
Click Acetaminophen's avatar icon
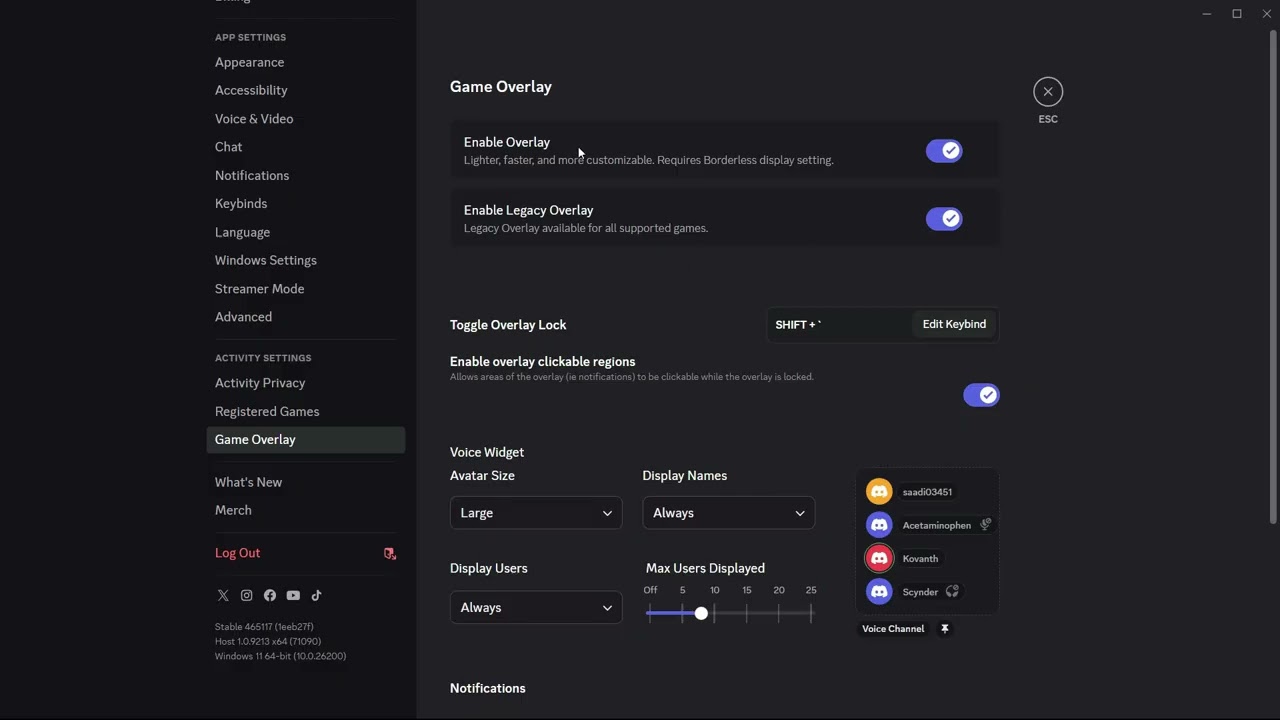point(879,525)
